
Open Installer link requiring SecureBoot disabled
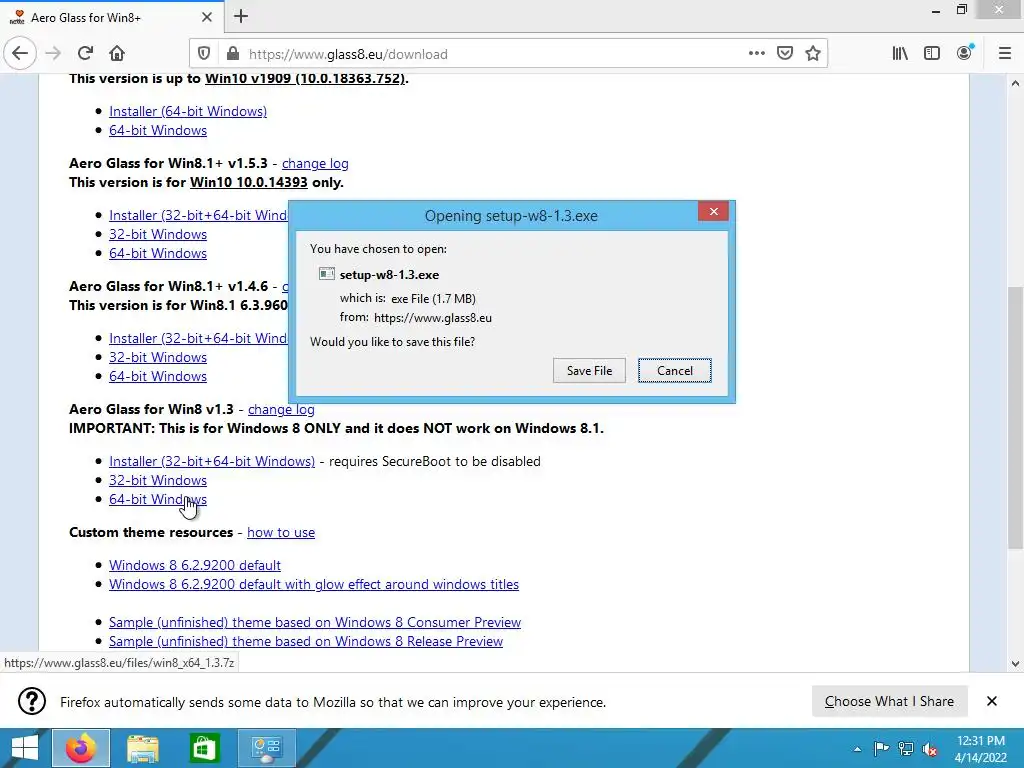[x=212, y=461]
